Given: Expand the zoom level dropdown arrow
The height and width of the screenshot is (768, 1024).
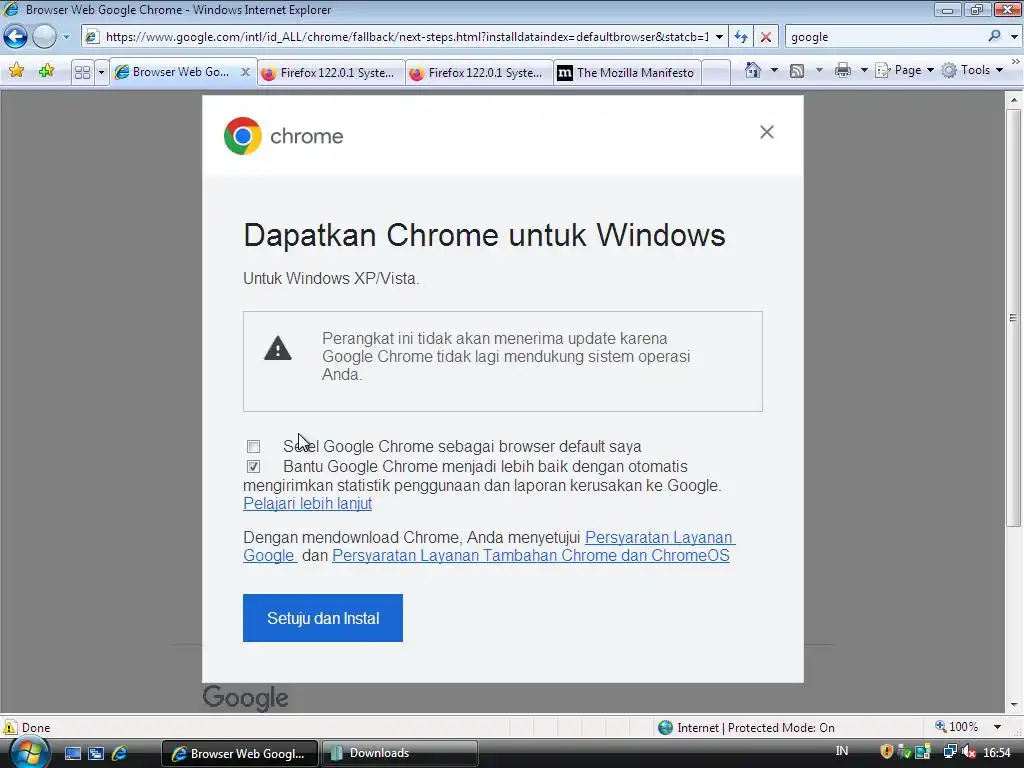Looking at the screenshot, I should 997,727.
